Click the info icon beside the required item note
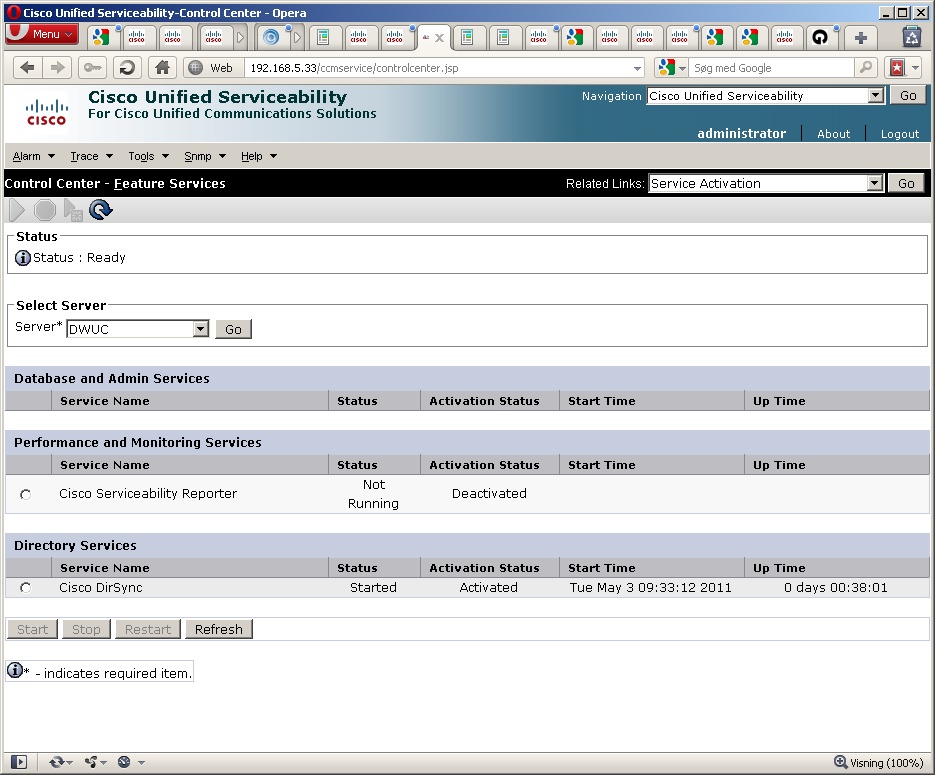The width and height of the screenshot is (935, 775). (15, 670)
